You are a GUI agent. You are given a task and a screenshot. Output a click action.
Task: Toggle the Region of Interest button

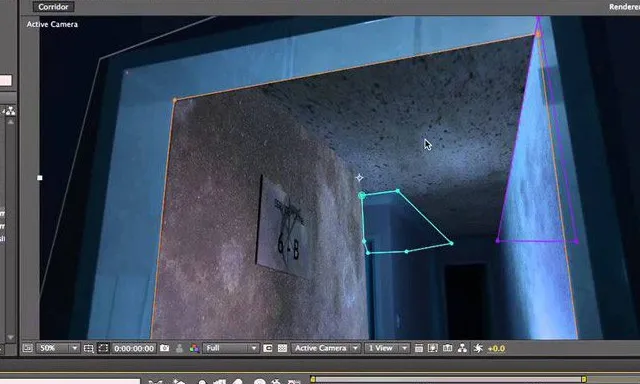(268, 348)
